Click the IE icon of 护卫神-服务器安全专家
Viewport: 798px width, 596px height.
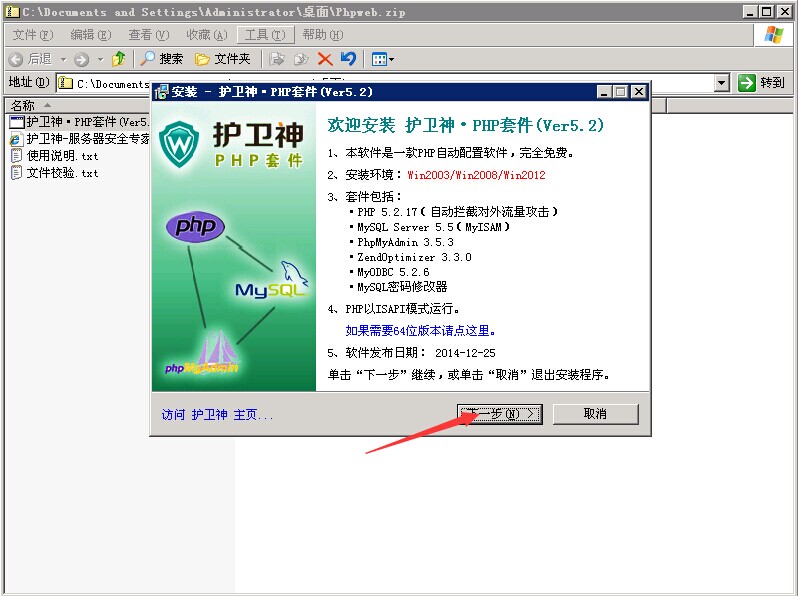tap(17, 139)
